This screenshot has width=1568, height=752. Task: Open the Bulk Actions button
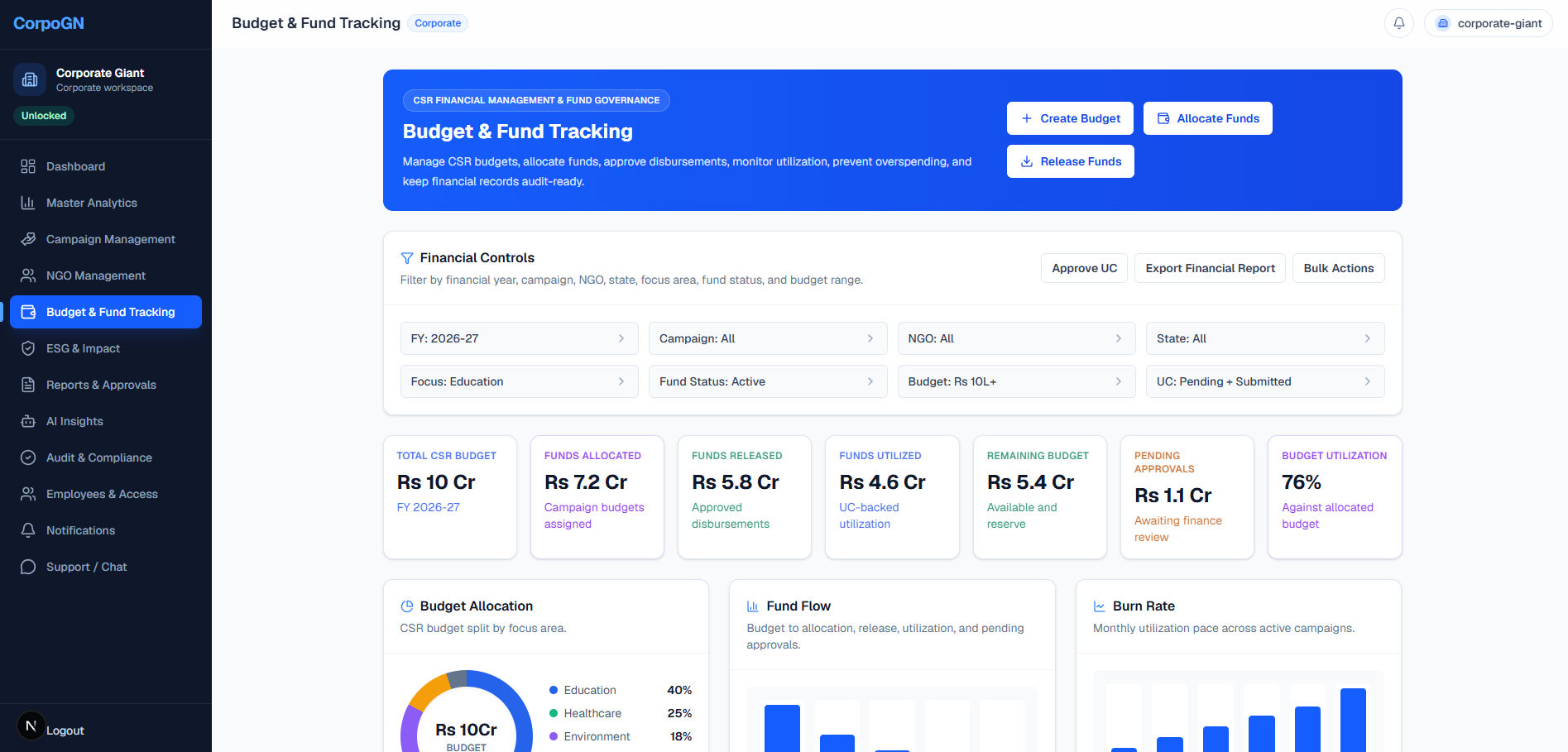pos(1339,268)
